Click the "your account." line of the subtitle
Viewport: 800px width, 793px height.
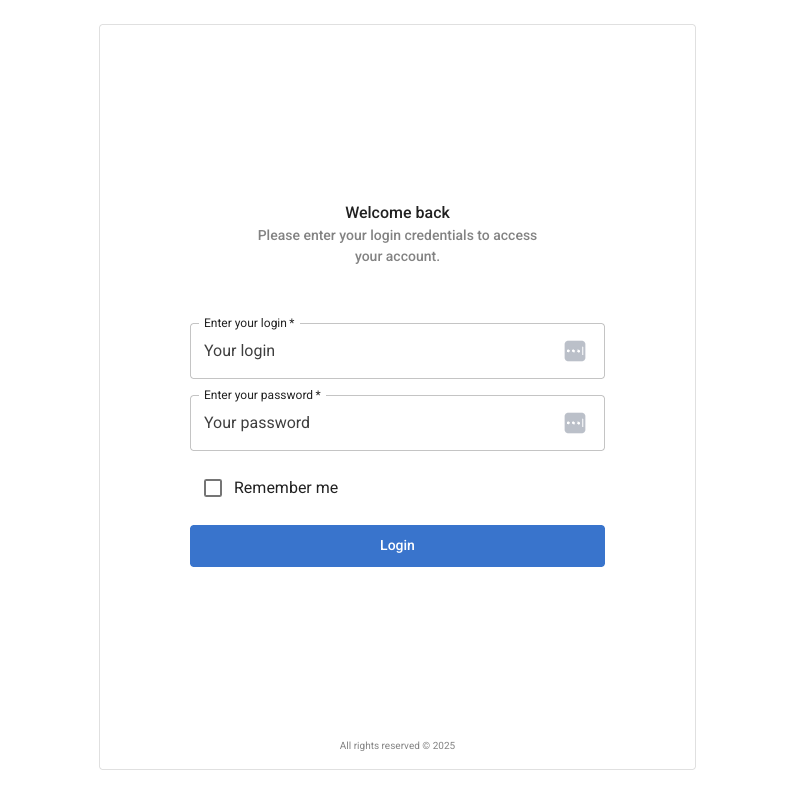(397, 257)
